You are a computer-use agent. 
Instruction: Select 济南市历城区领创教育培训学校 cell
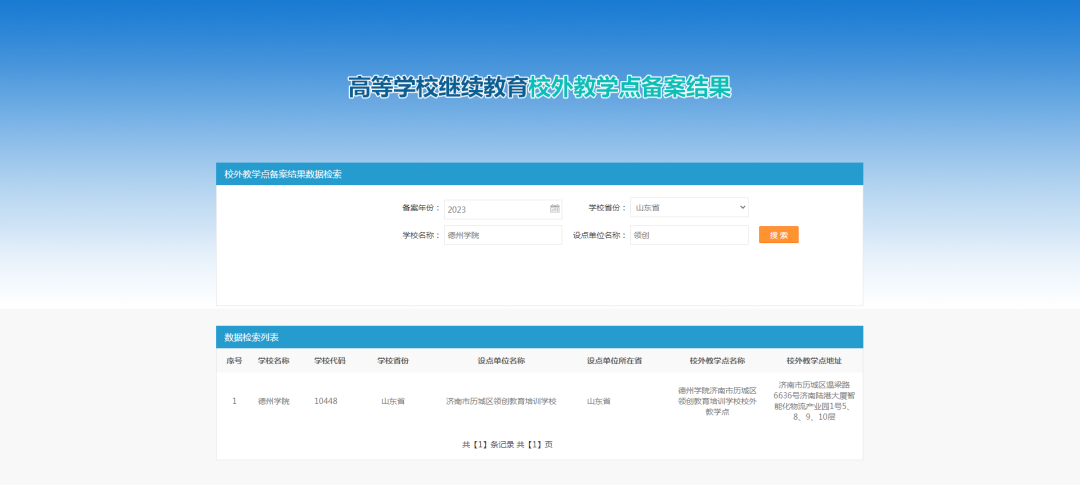pos(501,401)
